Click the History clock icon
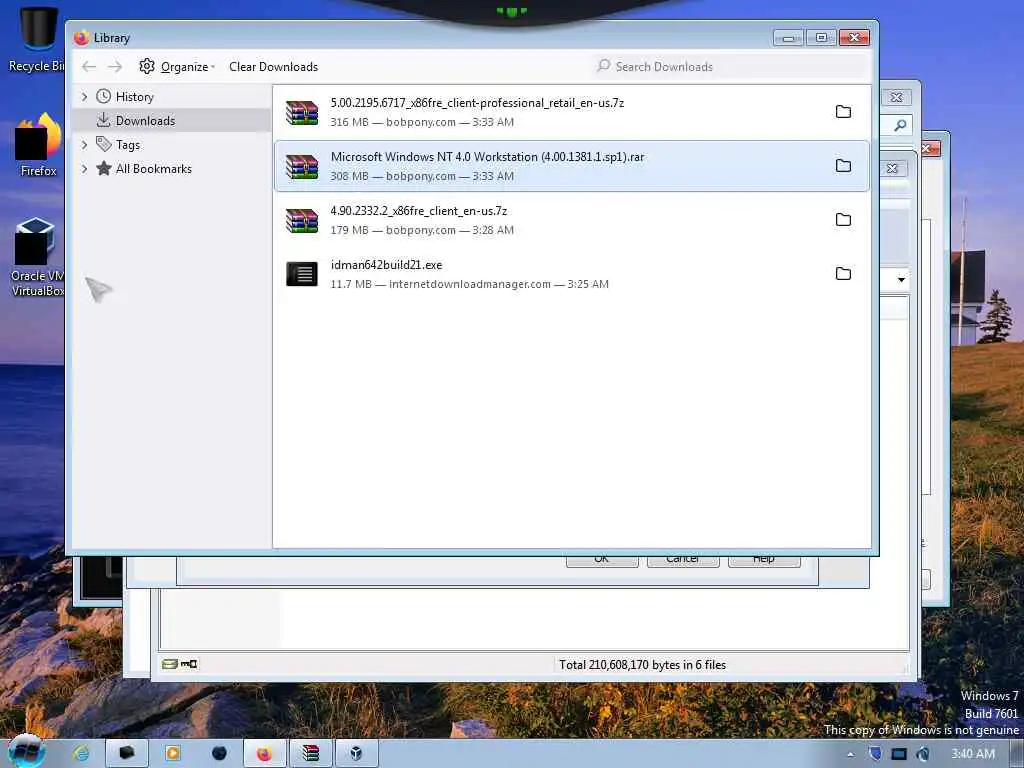This screenshot has width=1024, height=768. 103,97
